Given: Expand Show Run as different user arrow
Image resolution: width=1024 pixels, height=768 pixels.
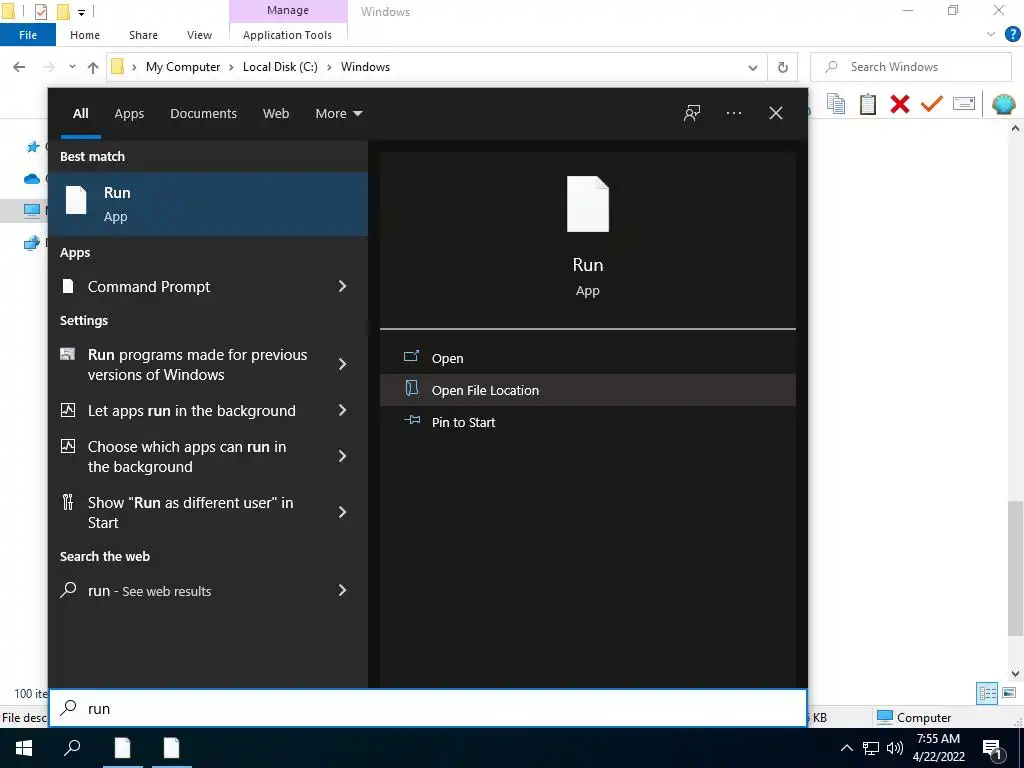Looking at the screenshot, I should [342, 512].
